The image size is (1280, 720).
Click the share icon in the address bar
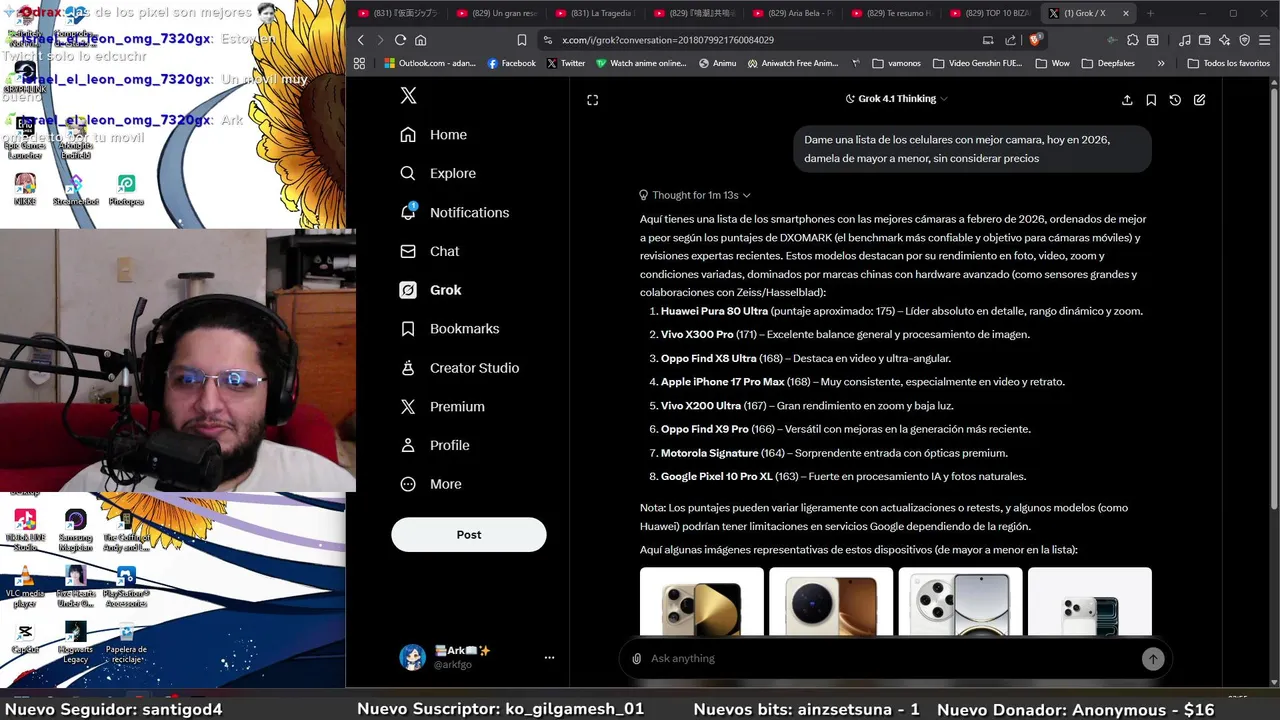click(x=1010, y=40)
